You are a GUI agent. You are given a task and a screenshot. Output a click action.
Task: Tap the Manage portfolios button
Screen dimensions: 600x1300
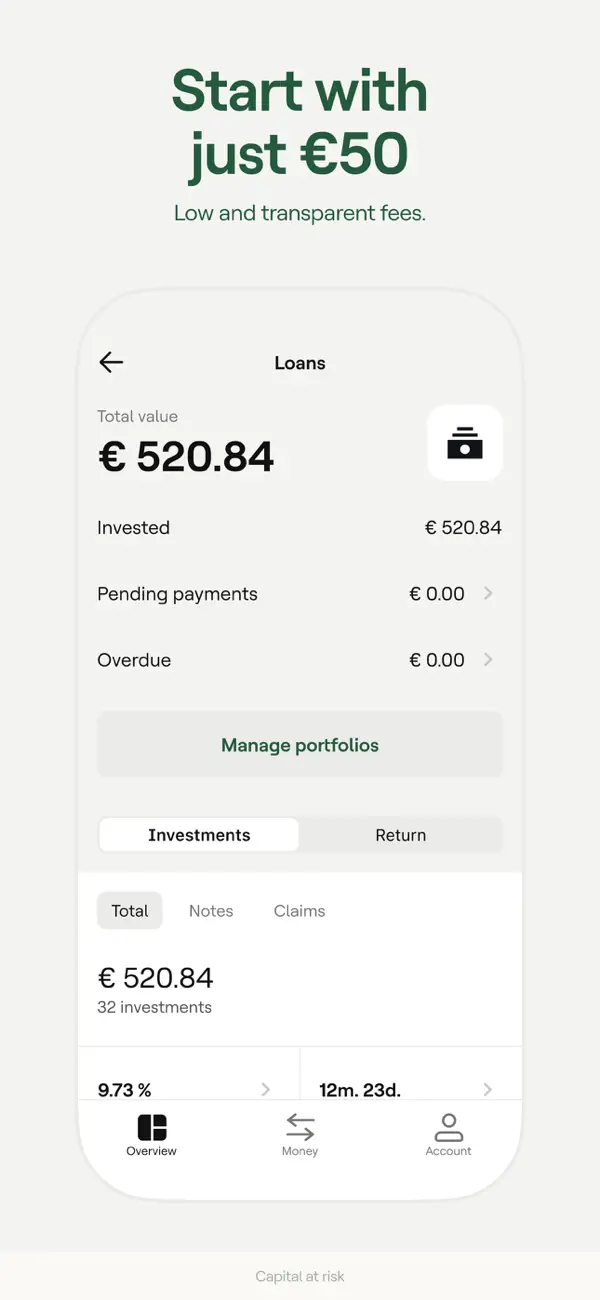pyautogui.click(x=300, y=745)
